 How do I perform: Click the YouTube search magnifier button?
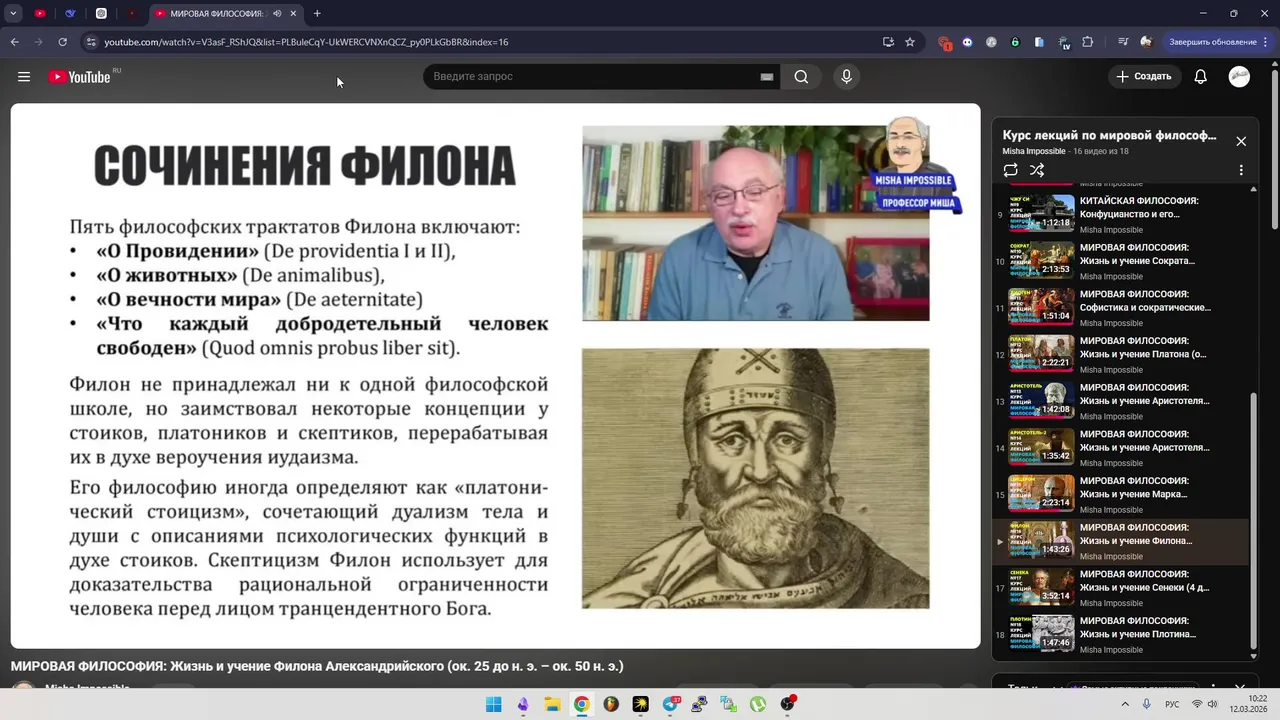click(801, 77)
